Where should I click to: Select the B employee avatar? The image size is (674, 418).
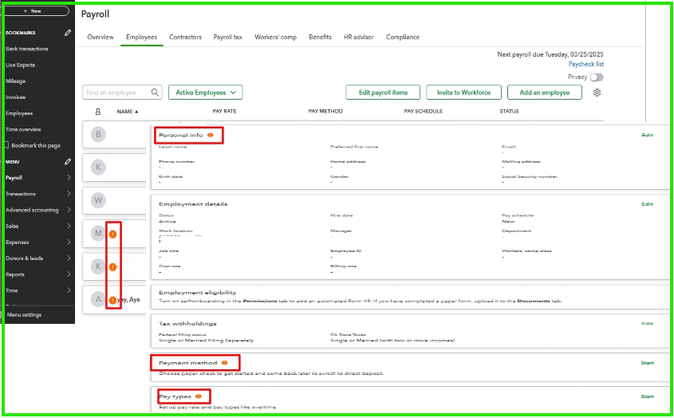[98, 134]
